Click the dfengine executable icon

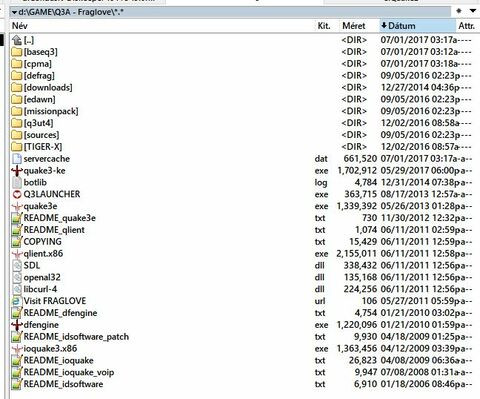17,325
